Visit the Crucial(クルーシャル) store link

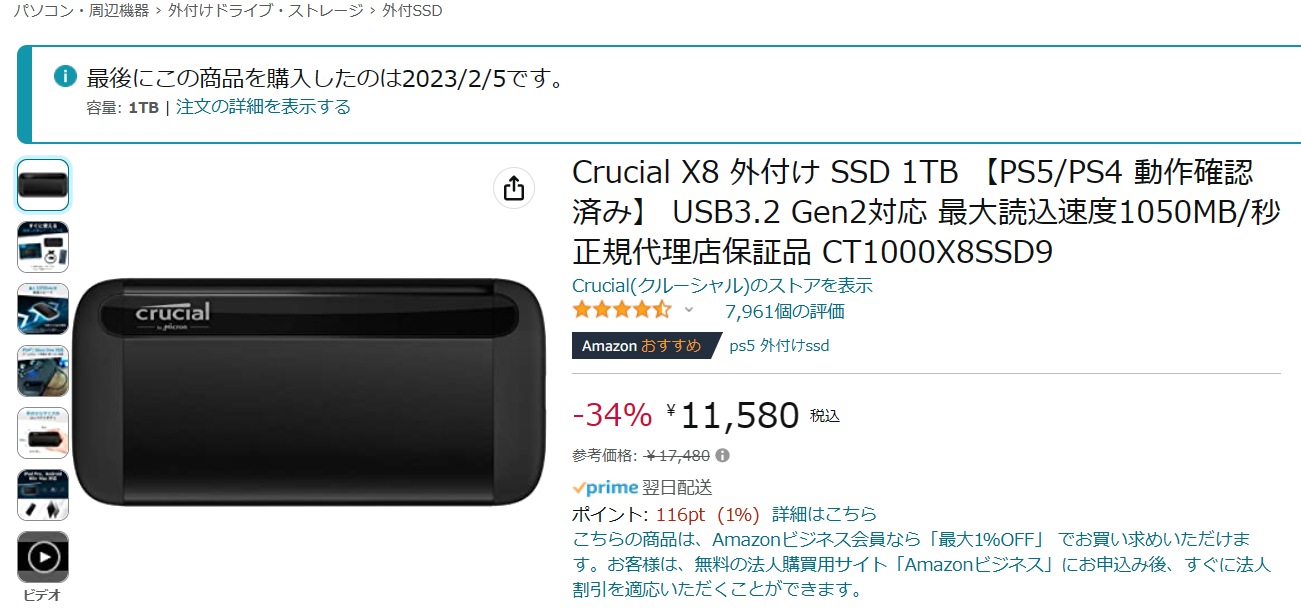click(722, 285)
